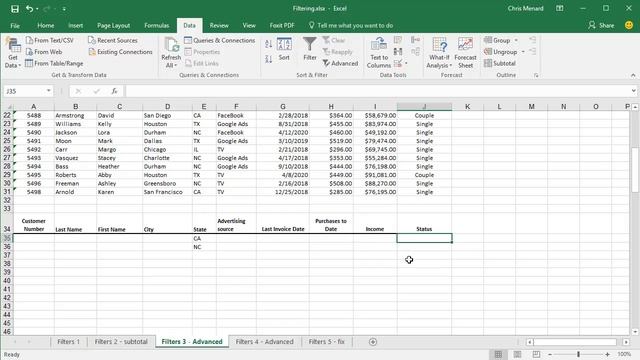Click zoom in plus button
Viewport: 640px width, 360px height.
pos(607,354)
